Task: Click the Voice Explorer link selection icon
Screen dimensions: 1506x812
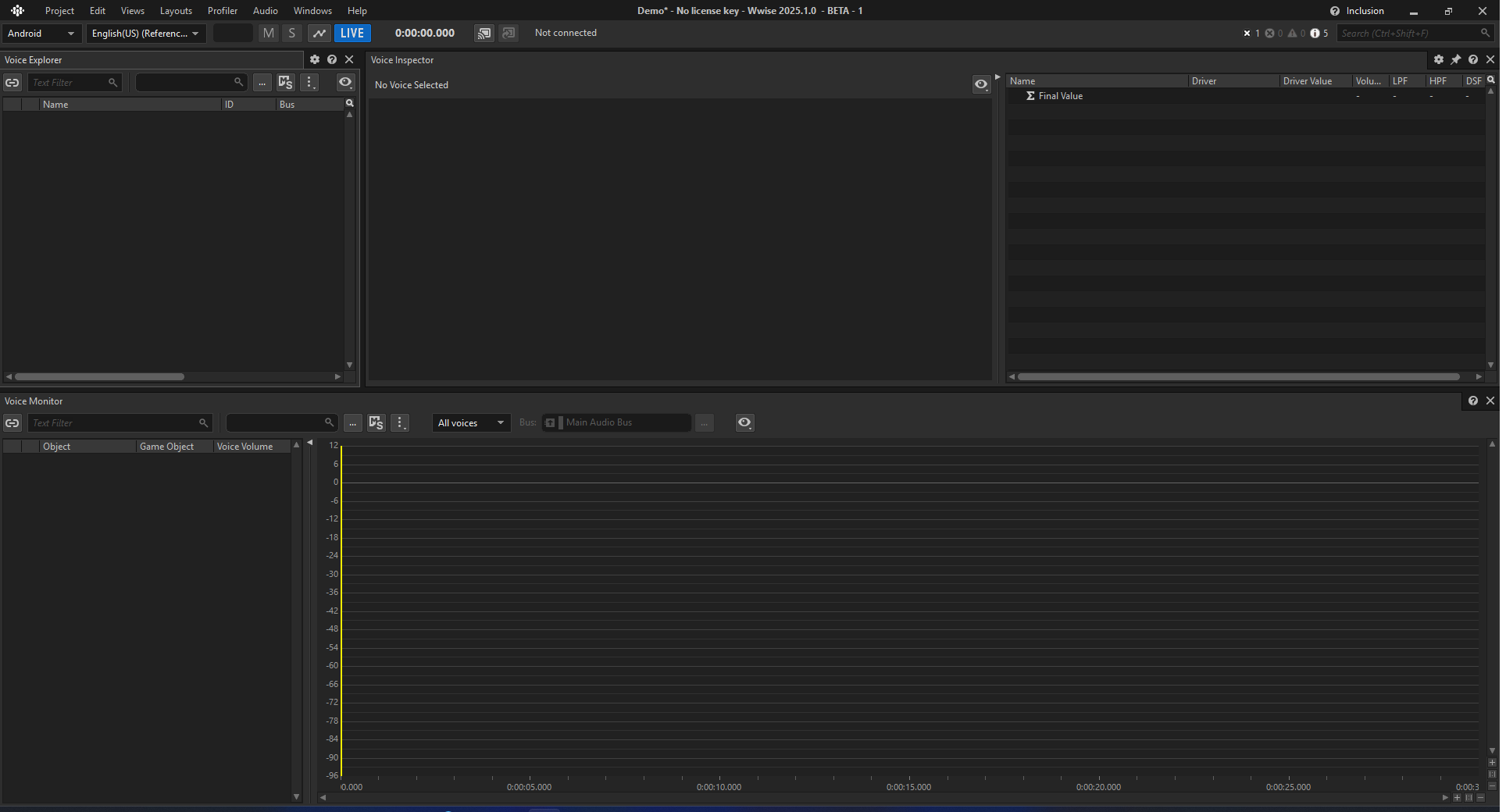Action: click(x=12, y=83)
